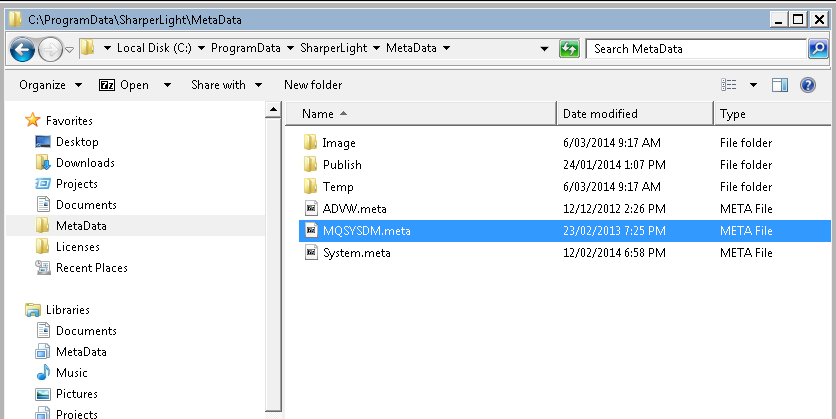Click the Image folder name
This screenshot has height=419, width=836.
click(x=339, y=143)
